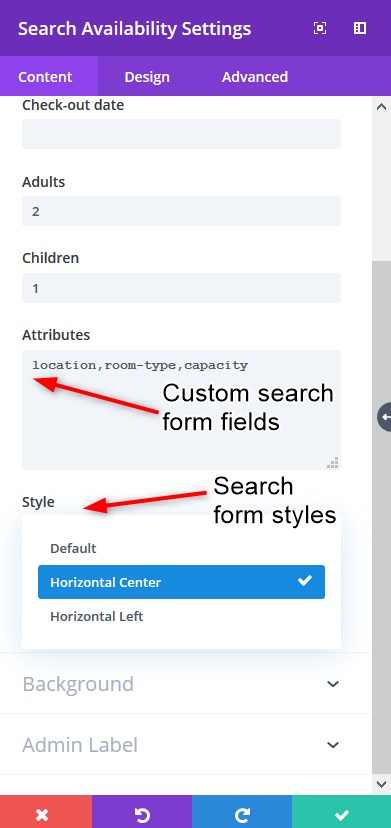Click the Adults input field
Viewport: 391px width, 828px height.
coord(181,211)
